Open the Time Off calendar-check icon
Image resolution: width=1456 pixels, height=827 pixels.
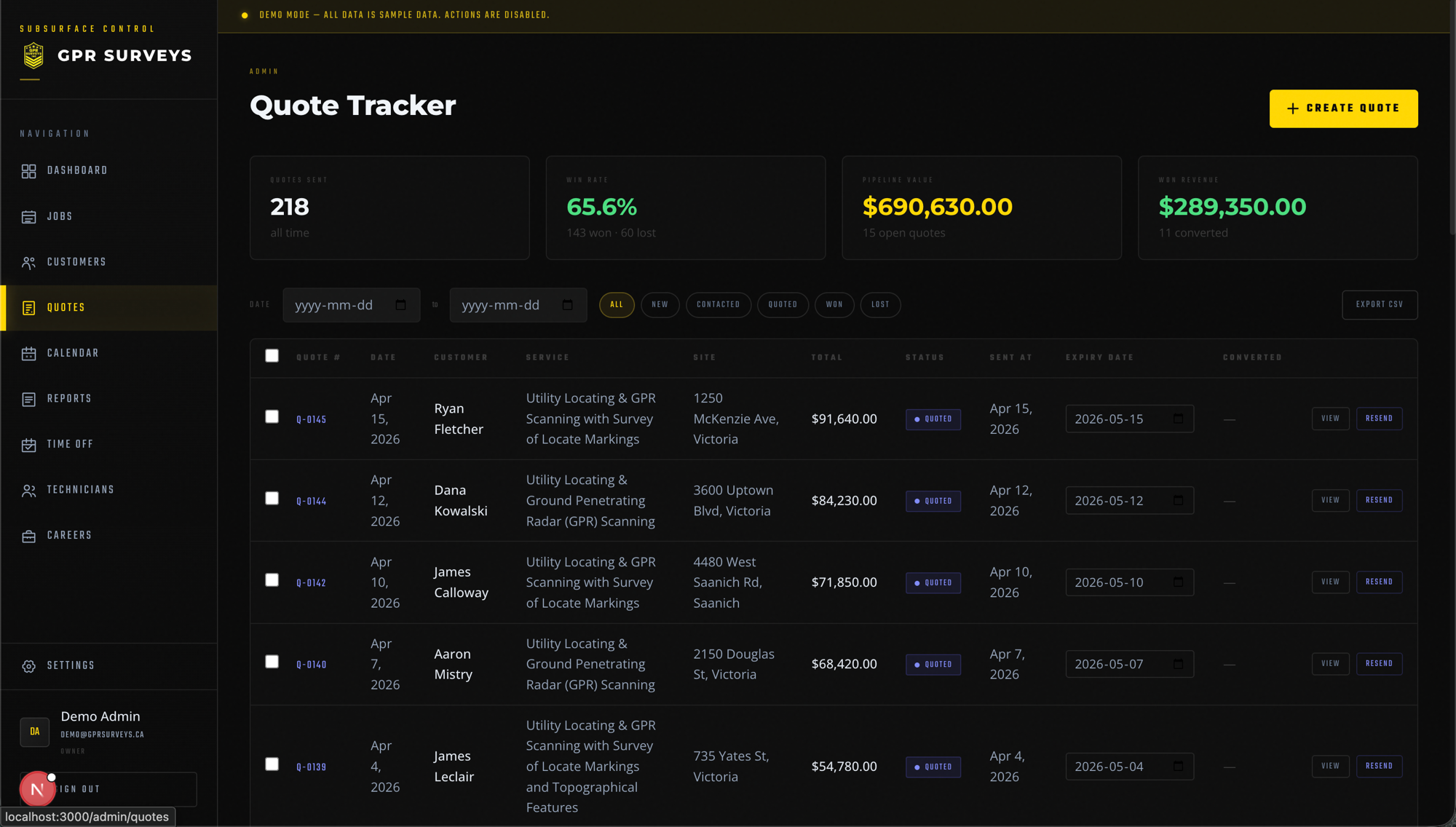[28, 445]
